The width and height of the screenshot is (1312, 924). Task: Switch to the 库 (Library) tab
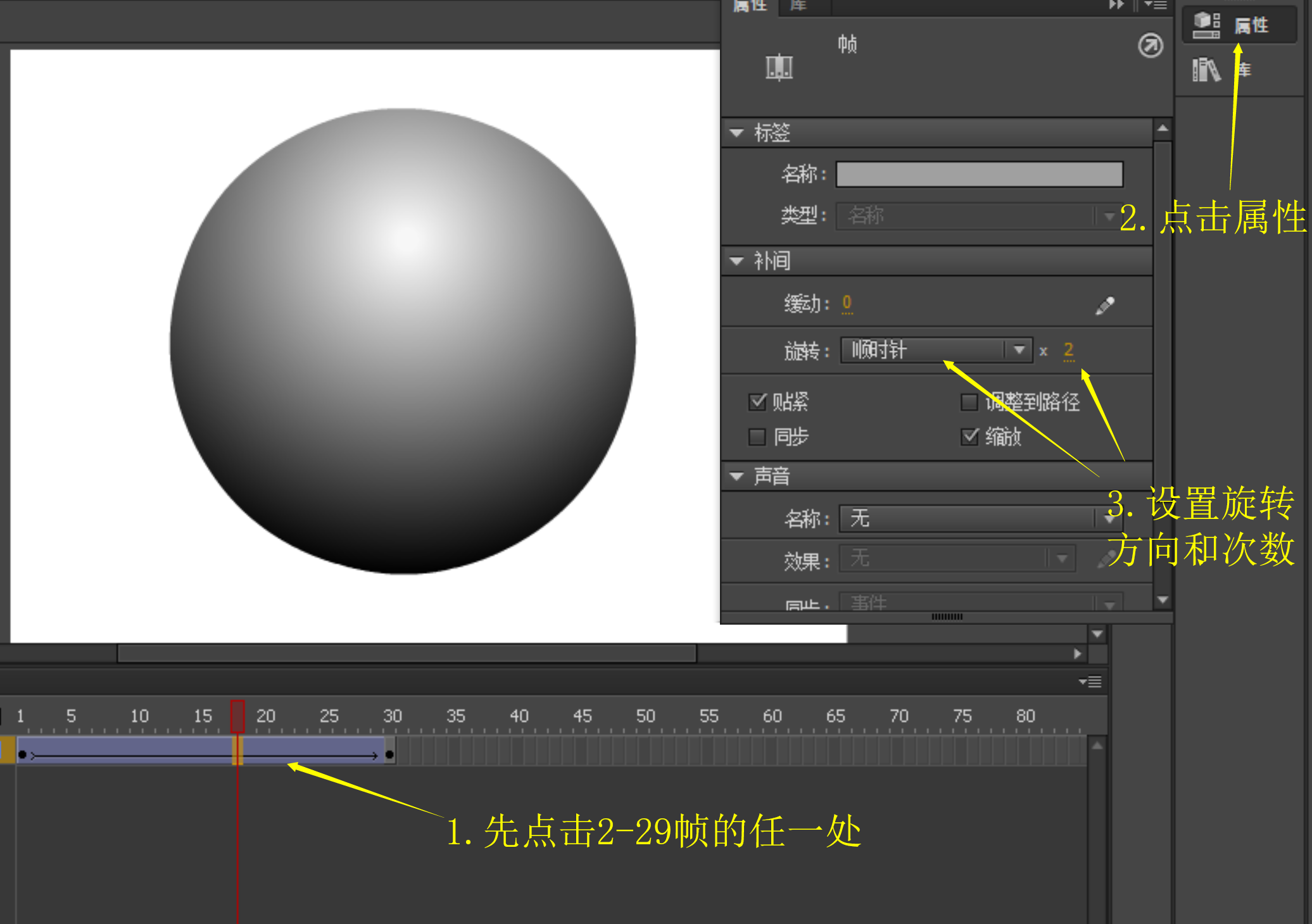798,6
